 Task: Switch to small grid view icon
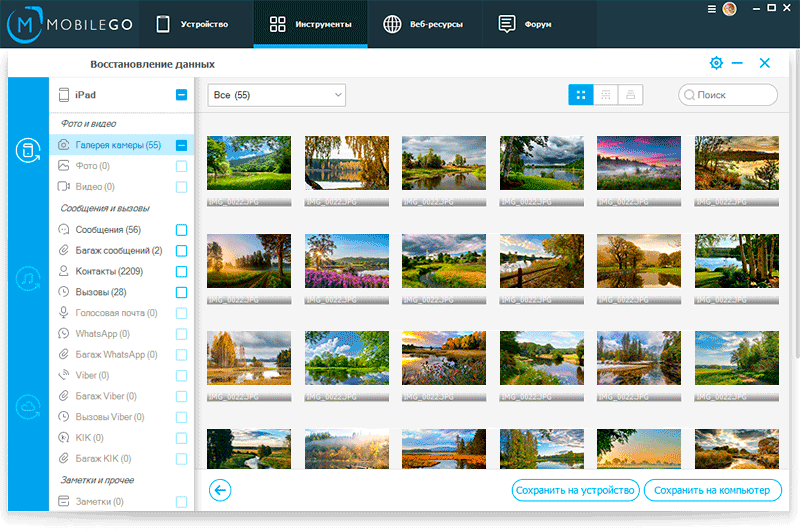(x=605, y=95)
